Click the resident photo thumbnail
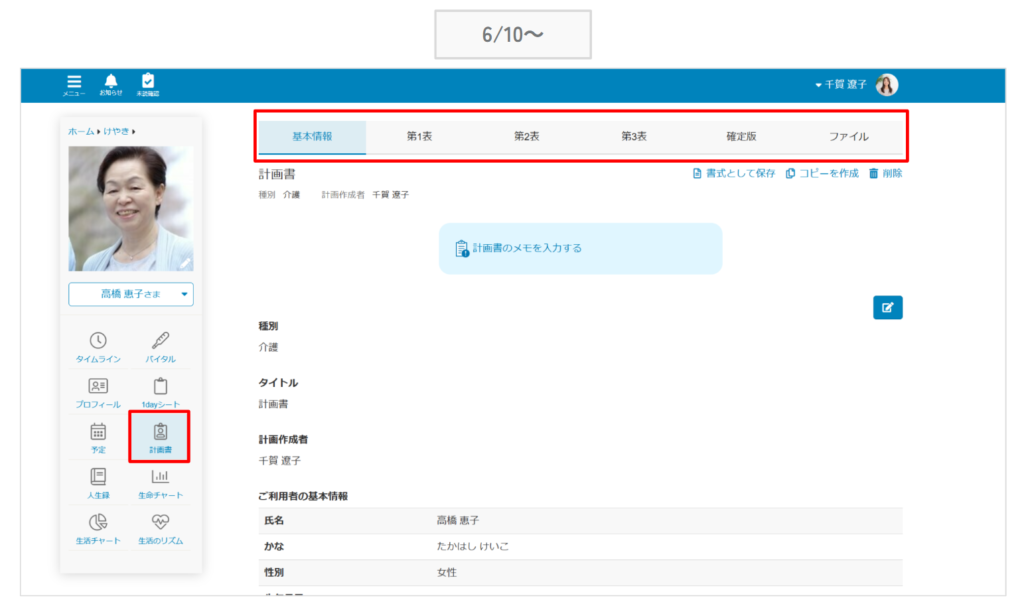The height and width of the screenshot is (598, 1024). click(131, 208)
